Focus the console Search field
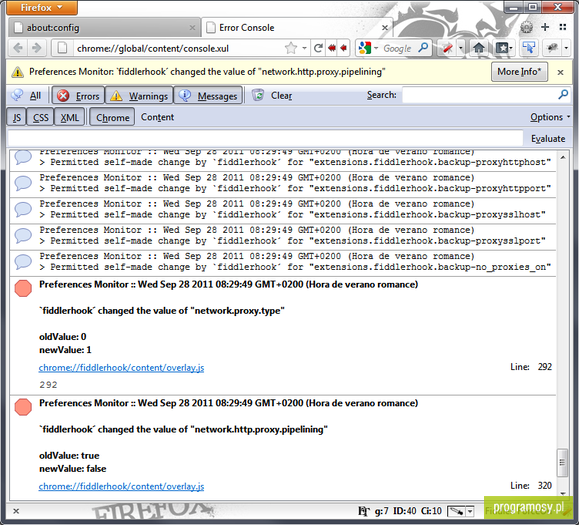 (480, 95)
